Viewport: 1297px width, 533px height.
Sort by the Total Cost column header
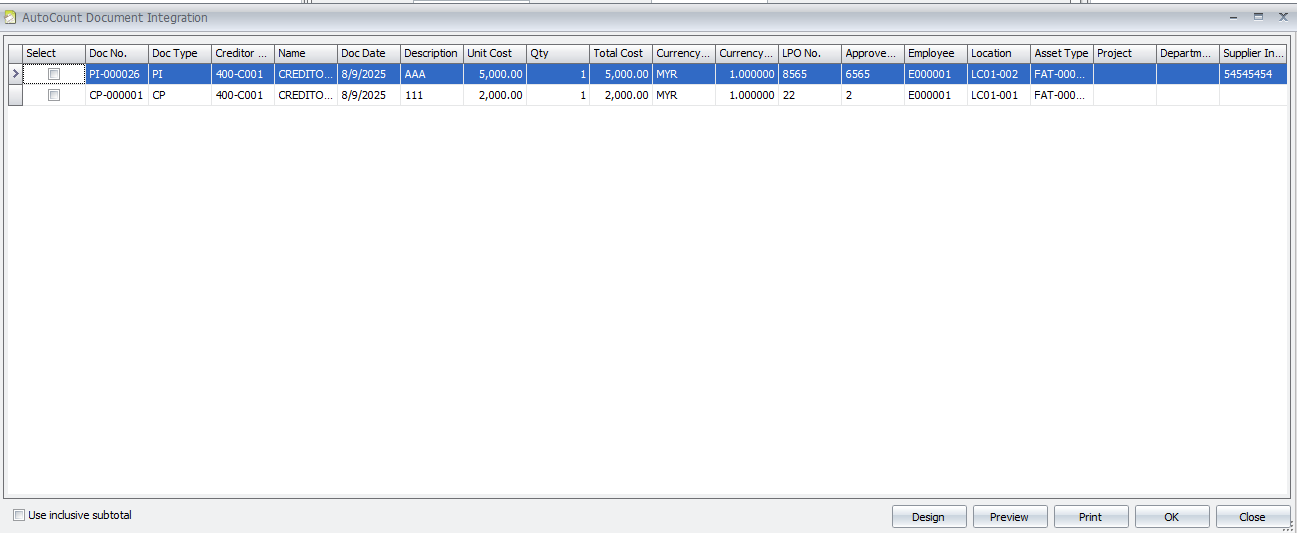(x=621, y=53)
